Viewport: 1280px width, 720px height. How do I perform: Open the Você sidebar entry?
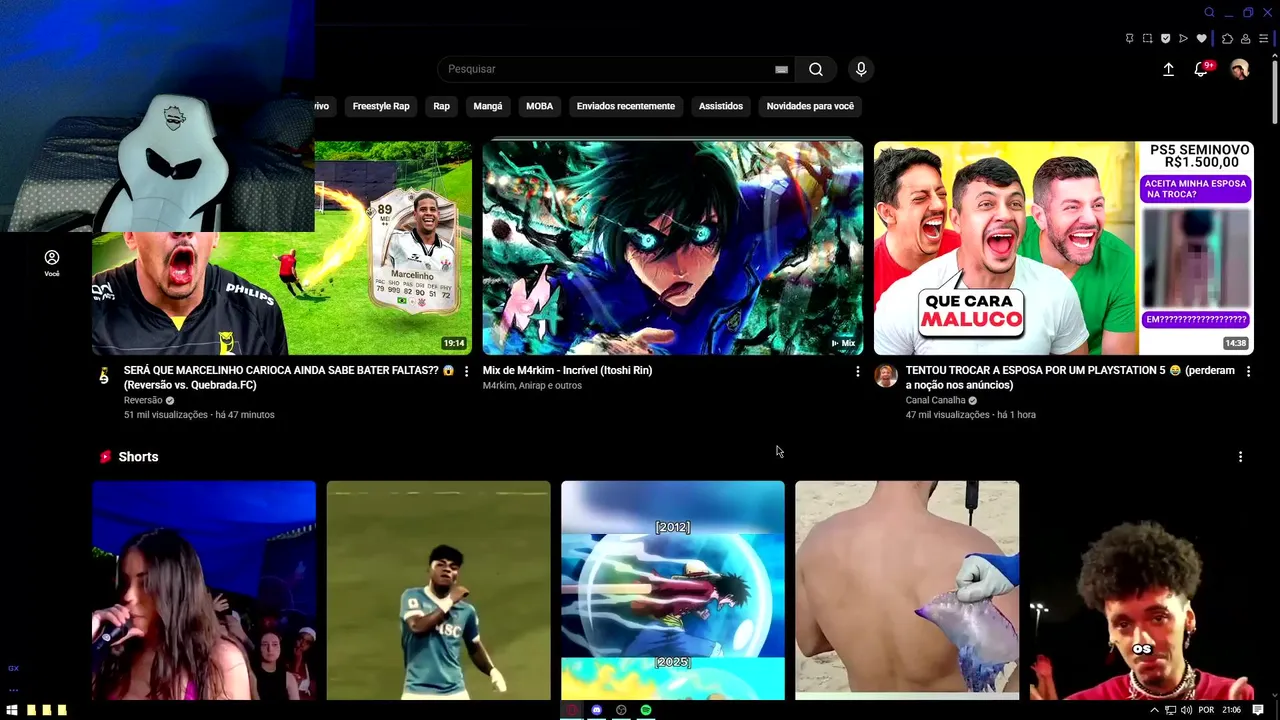tap(52, 263)
